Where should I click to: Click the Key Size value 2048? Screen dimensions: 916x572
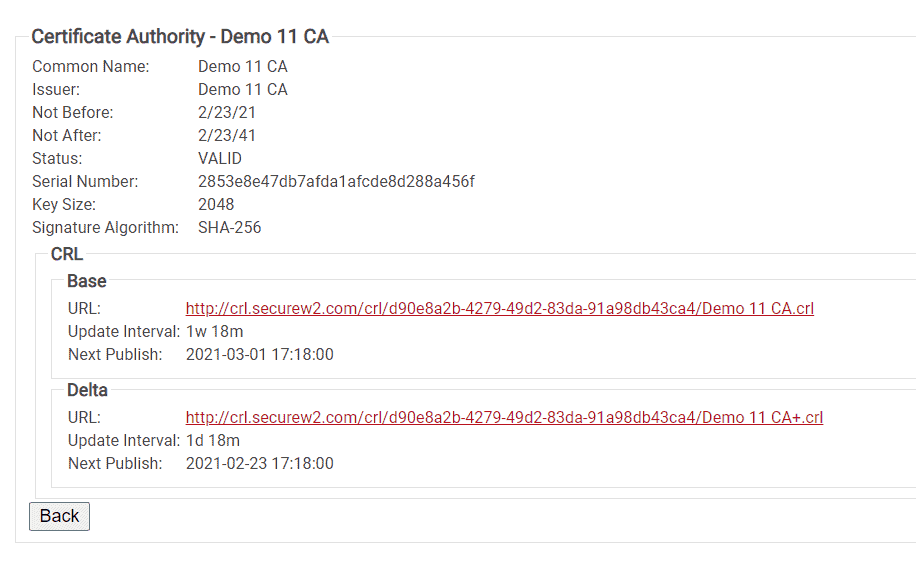pos(216,204)
